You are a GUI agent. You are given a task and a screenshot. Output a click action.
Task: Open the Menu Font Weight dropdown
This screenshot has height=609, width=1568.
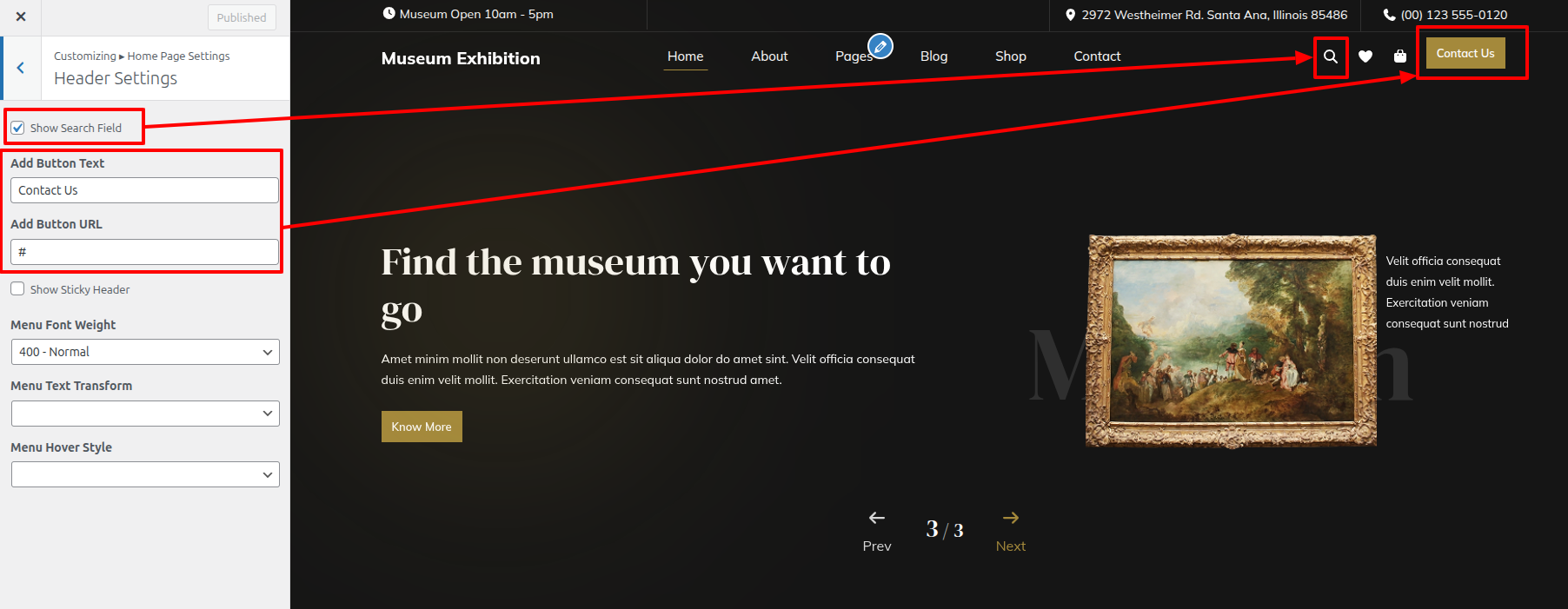[x=145, y=352]
